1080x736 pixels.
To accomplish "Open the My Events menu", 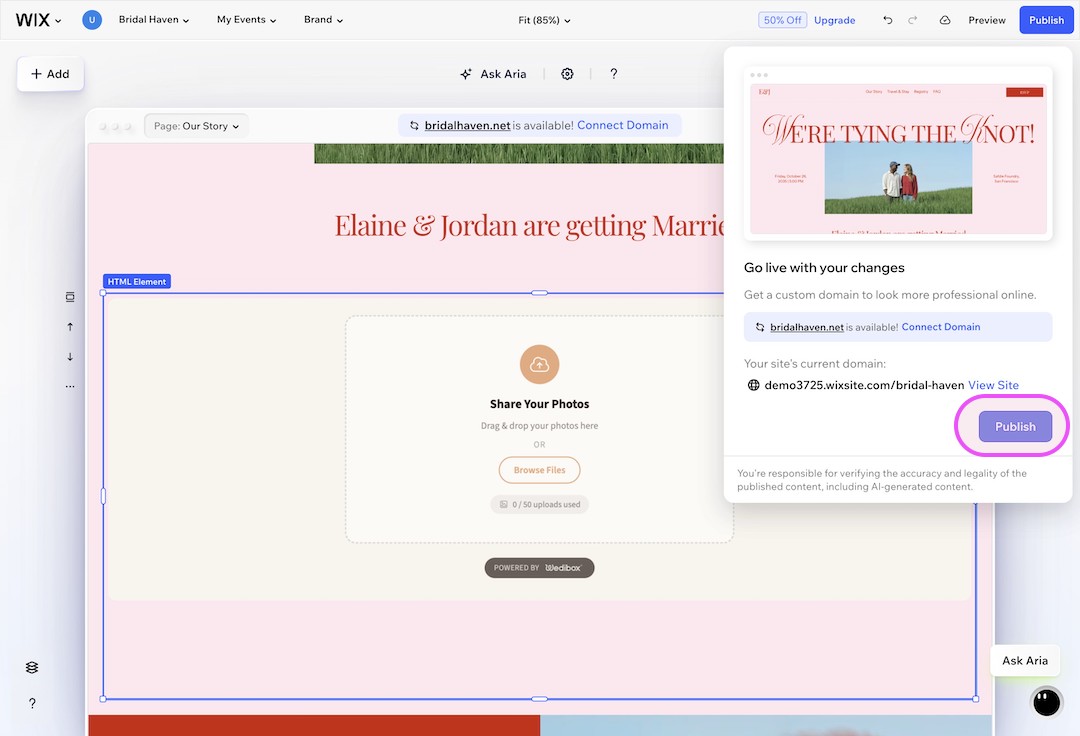I will coord(245,19).
